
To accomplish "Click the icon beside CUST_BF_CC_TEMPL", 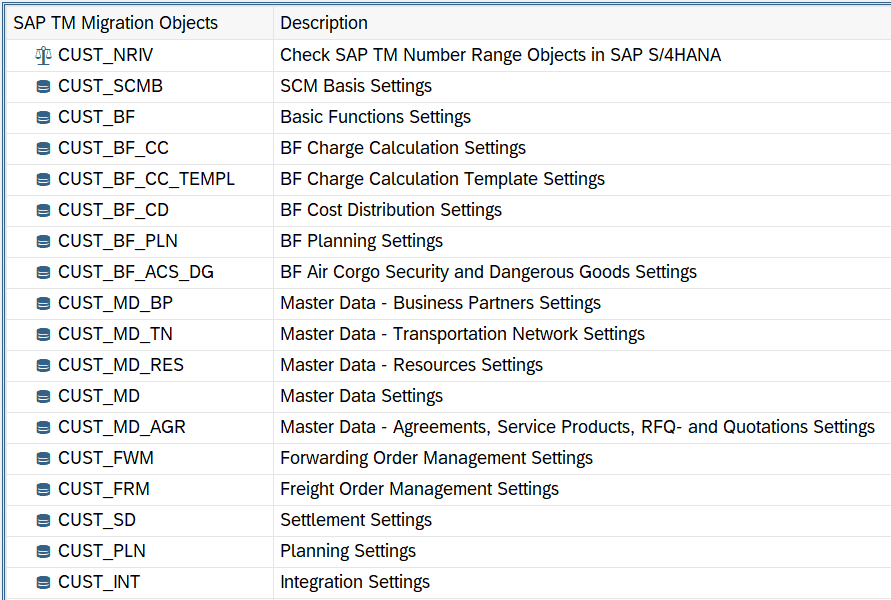I will click(43, 180).
